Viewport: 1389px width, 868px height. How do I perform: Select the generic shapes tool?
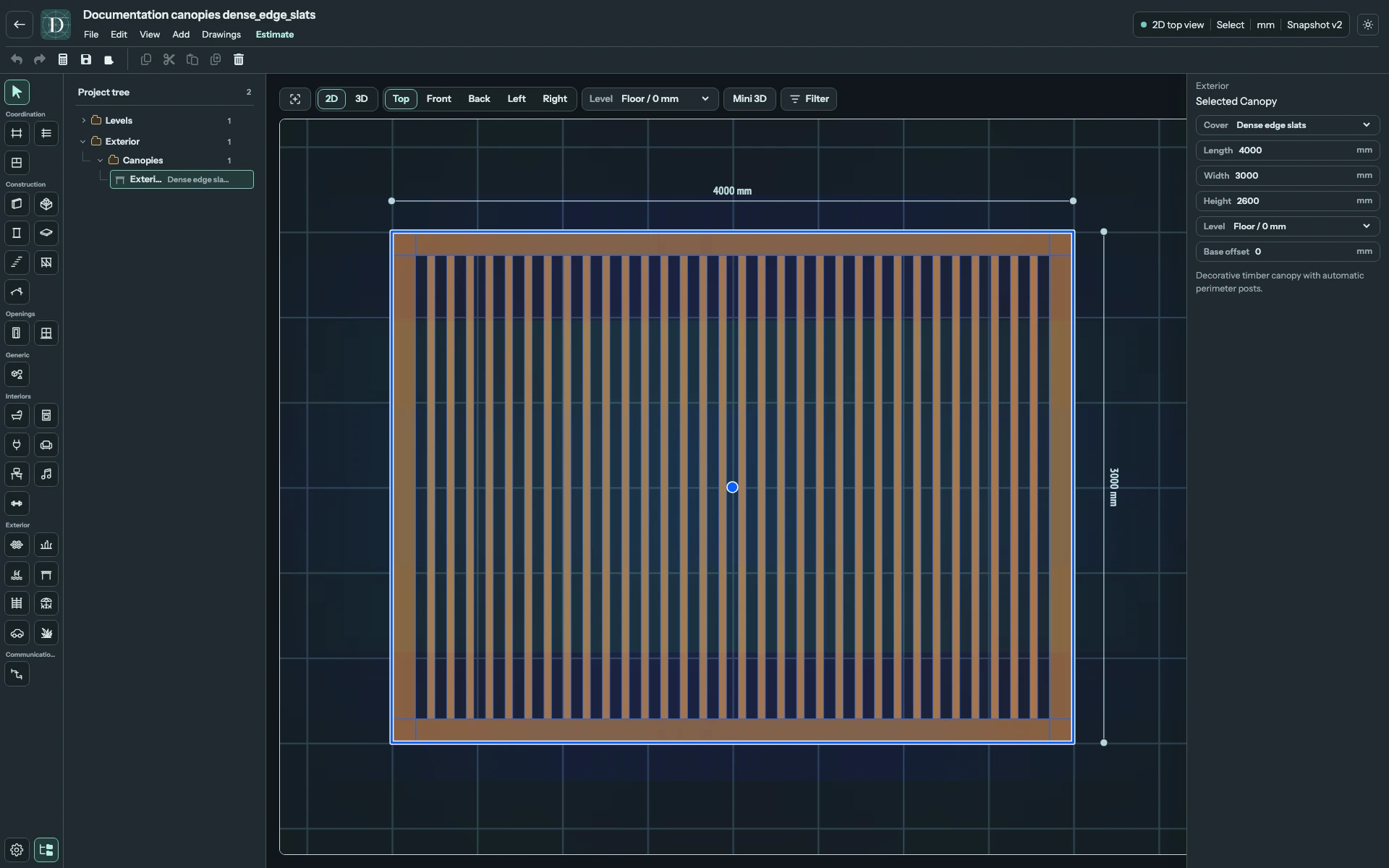[17, 375]
